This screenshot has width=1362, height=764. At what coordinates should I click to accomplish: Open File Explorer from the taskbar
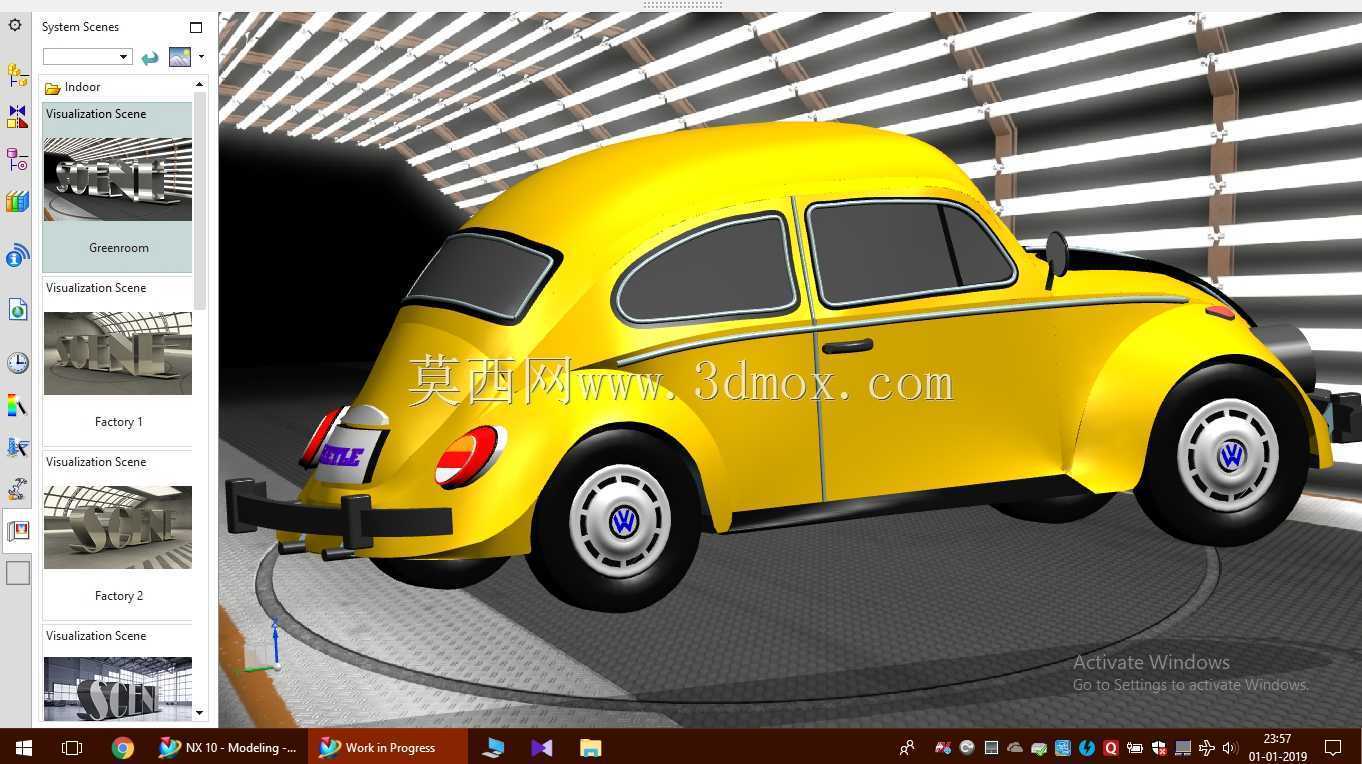[x=591, y=747]
